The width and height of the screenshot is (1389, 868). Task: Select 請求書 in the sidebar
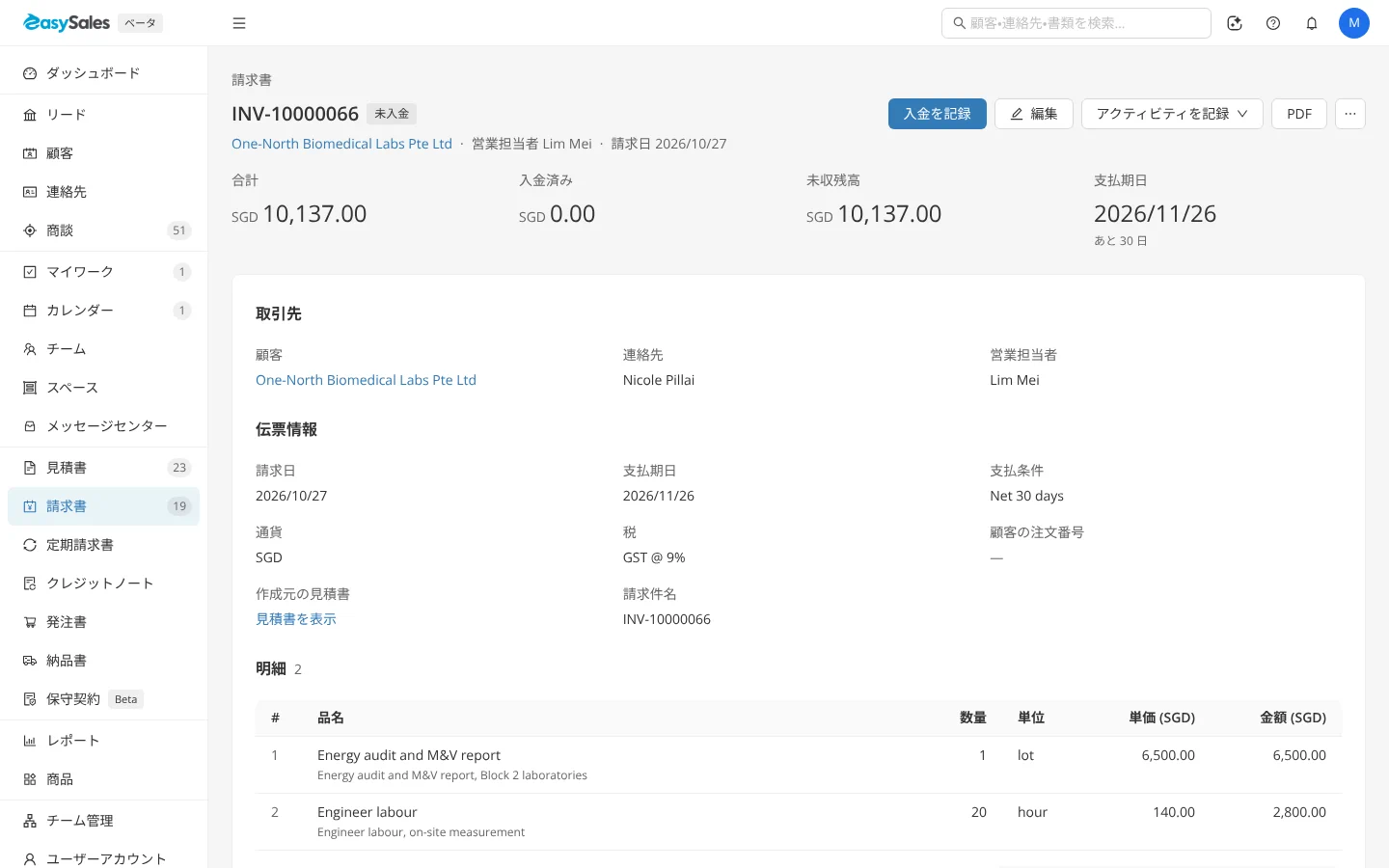(103, 506)
